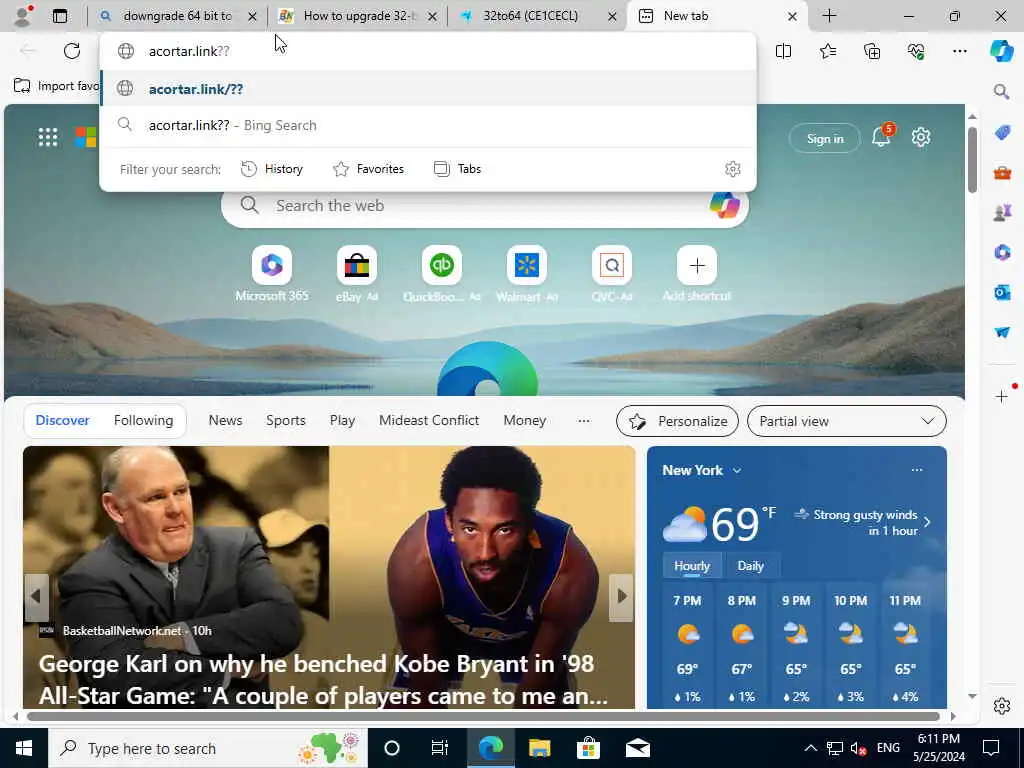Go to next news carousel story
The height and width of the screenshot is (768, 1024).
[622, 596]
